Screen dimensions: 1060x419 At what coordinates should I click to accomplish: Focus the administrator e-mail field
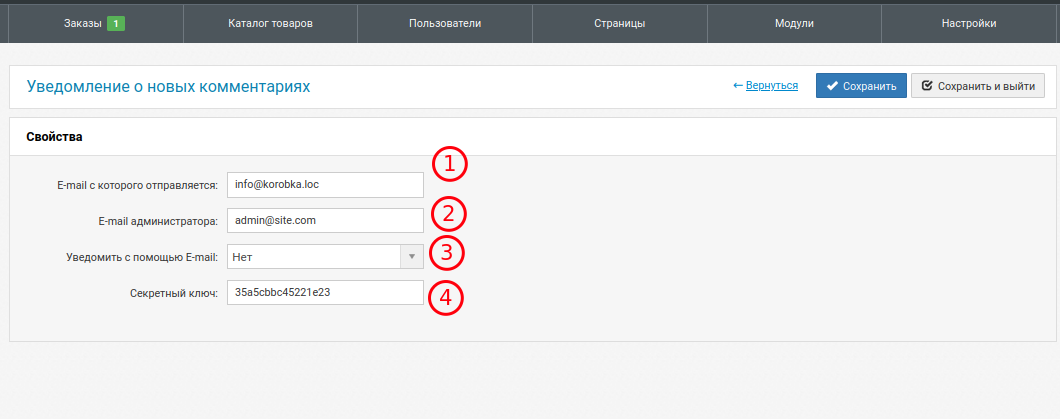point(325,220)
